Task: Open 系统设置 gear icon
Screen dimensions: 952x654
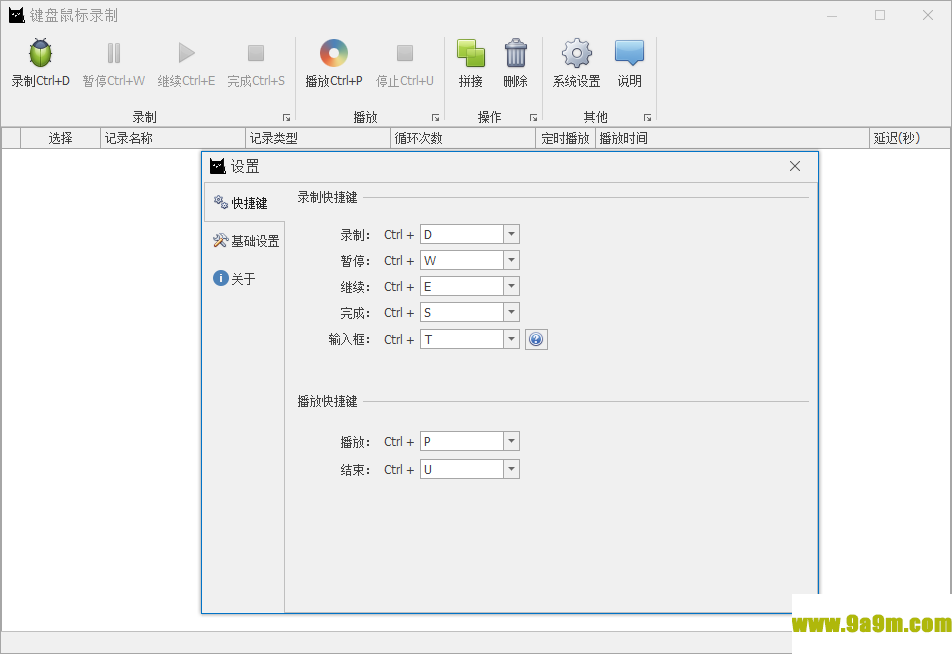Action: (576, 53)
